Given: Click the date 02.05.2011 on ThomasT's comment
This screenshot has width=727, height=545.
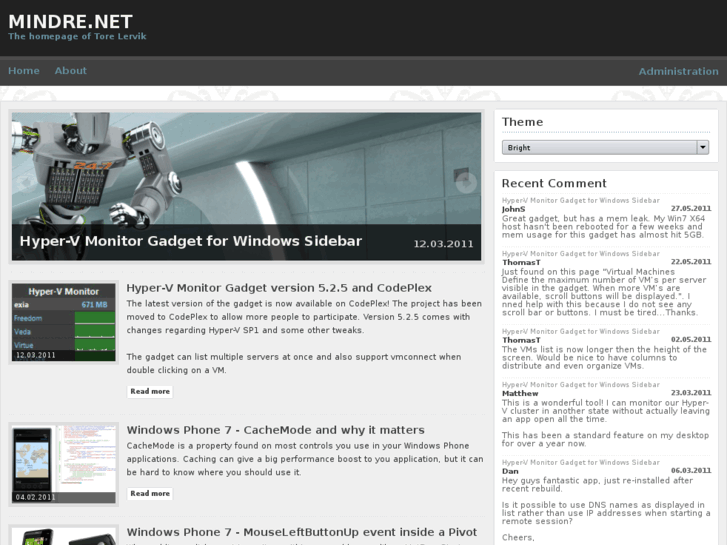Looking at the screenshot, I should [691, 340].
